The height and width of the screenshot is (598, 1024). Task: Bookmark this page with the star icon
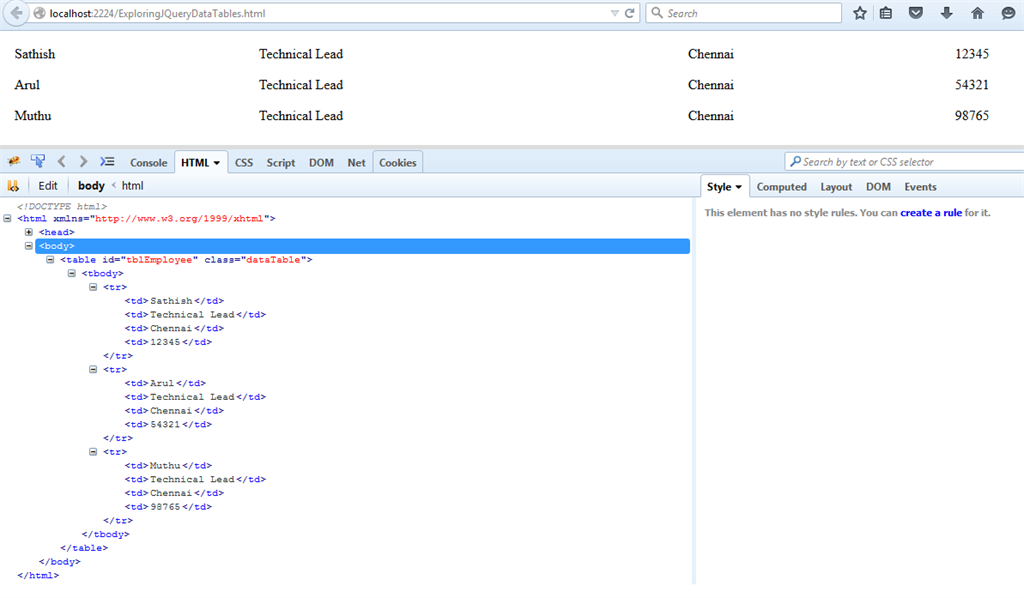coord(859,13)
